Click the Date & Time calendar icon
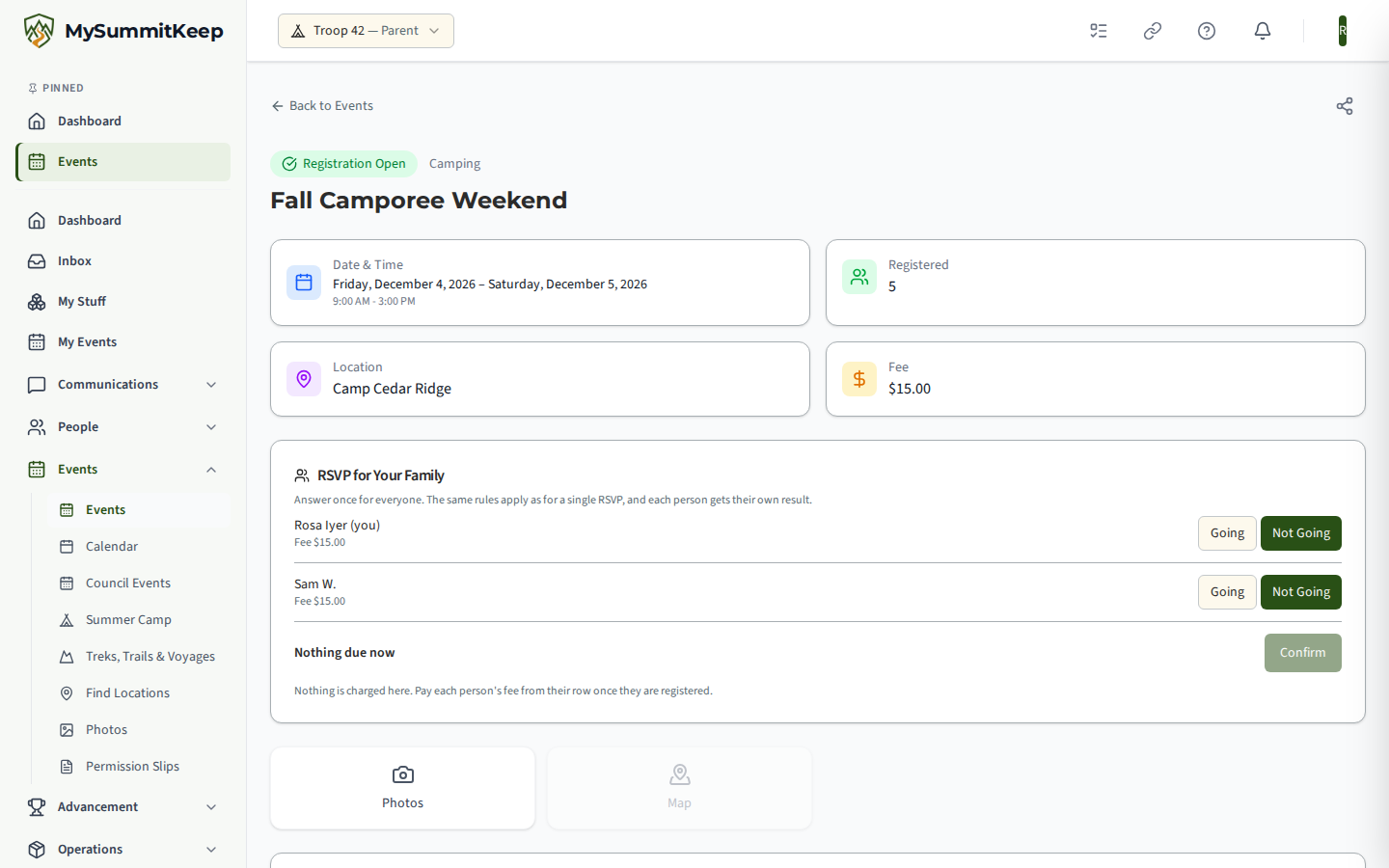This screenshot has height=868, width=1389. pos(304,283)
